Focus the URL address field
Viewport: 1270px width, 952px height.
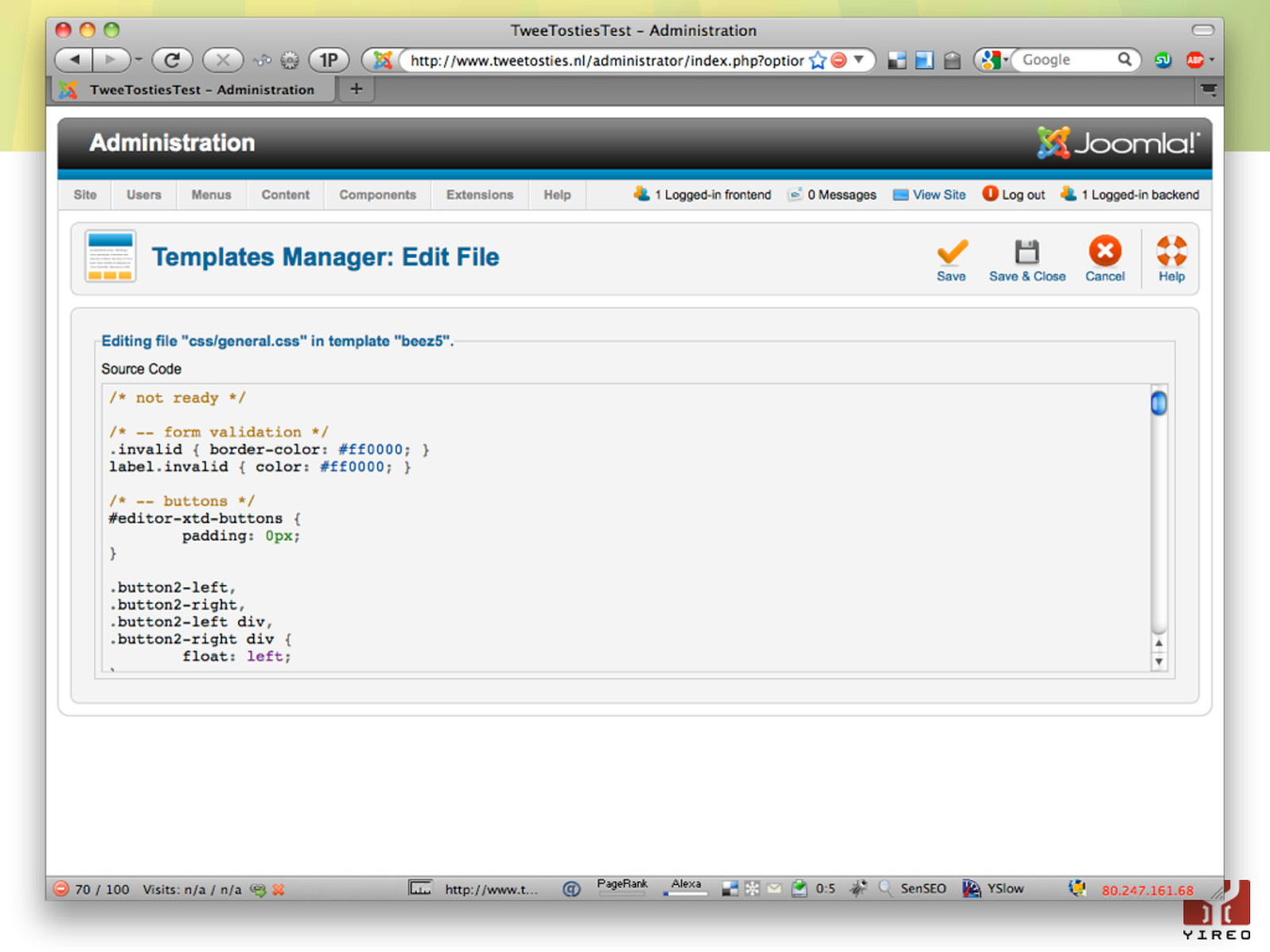point(607,60)
